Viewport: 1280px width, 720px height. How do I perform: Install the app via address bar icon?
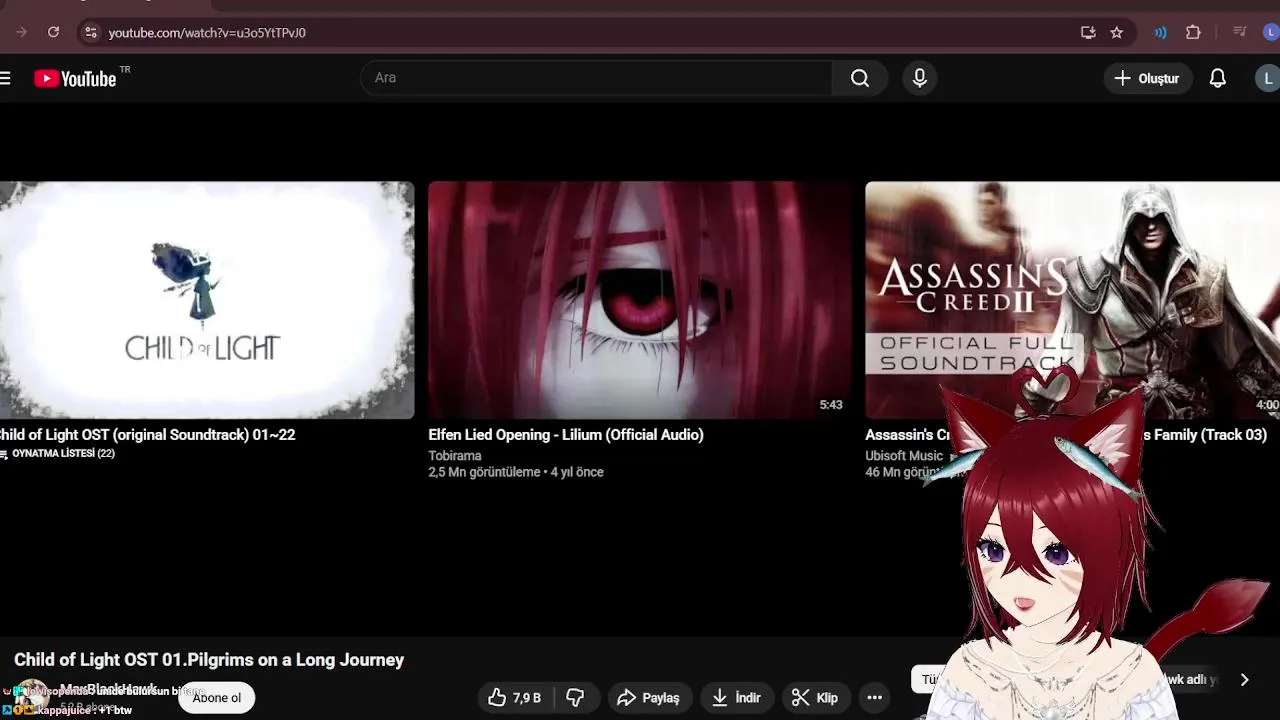[1088, 32]
